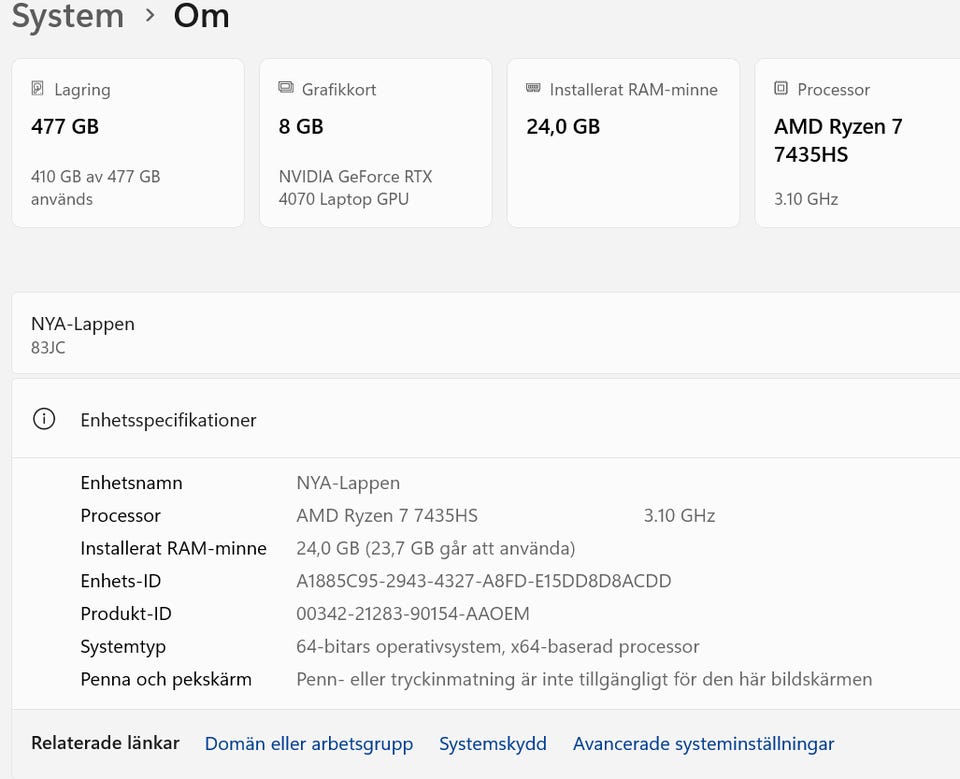960x779 pixels.
Task: Click the 24,0 GB value in the RAM card
Action: tap(563, 127)
